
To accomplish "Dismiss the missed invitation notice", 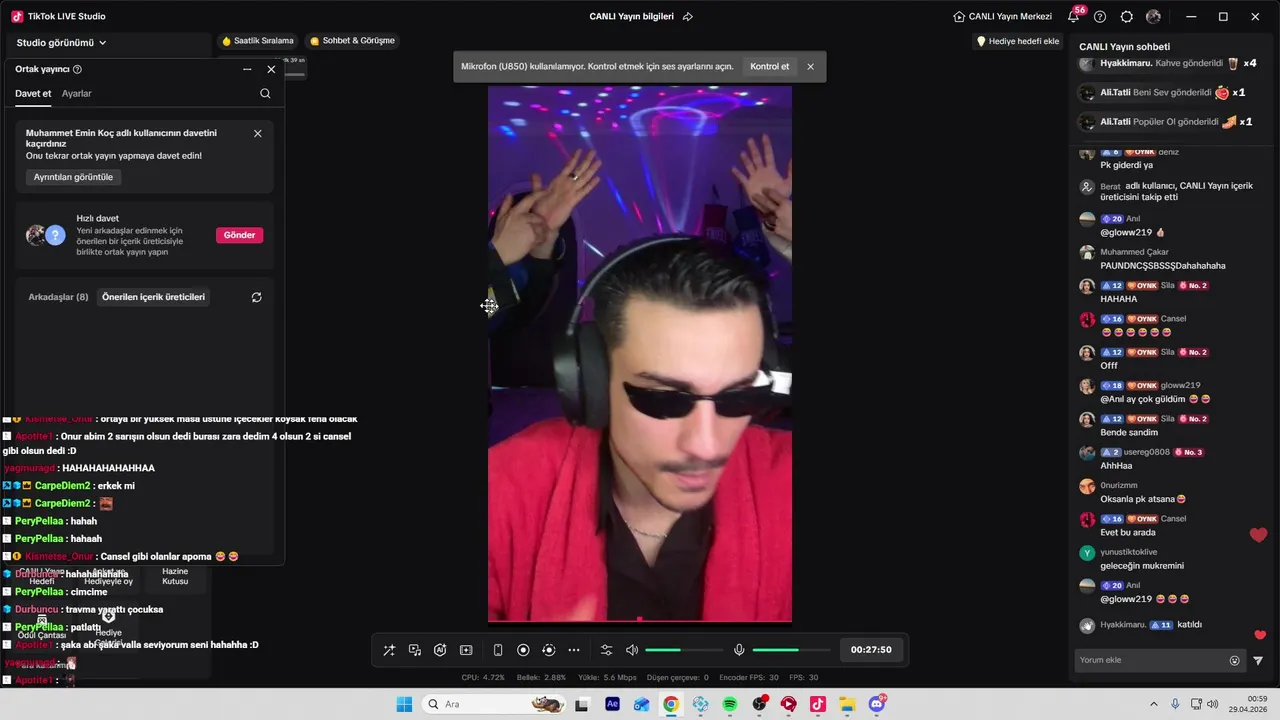I will click(257, 133).
